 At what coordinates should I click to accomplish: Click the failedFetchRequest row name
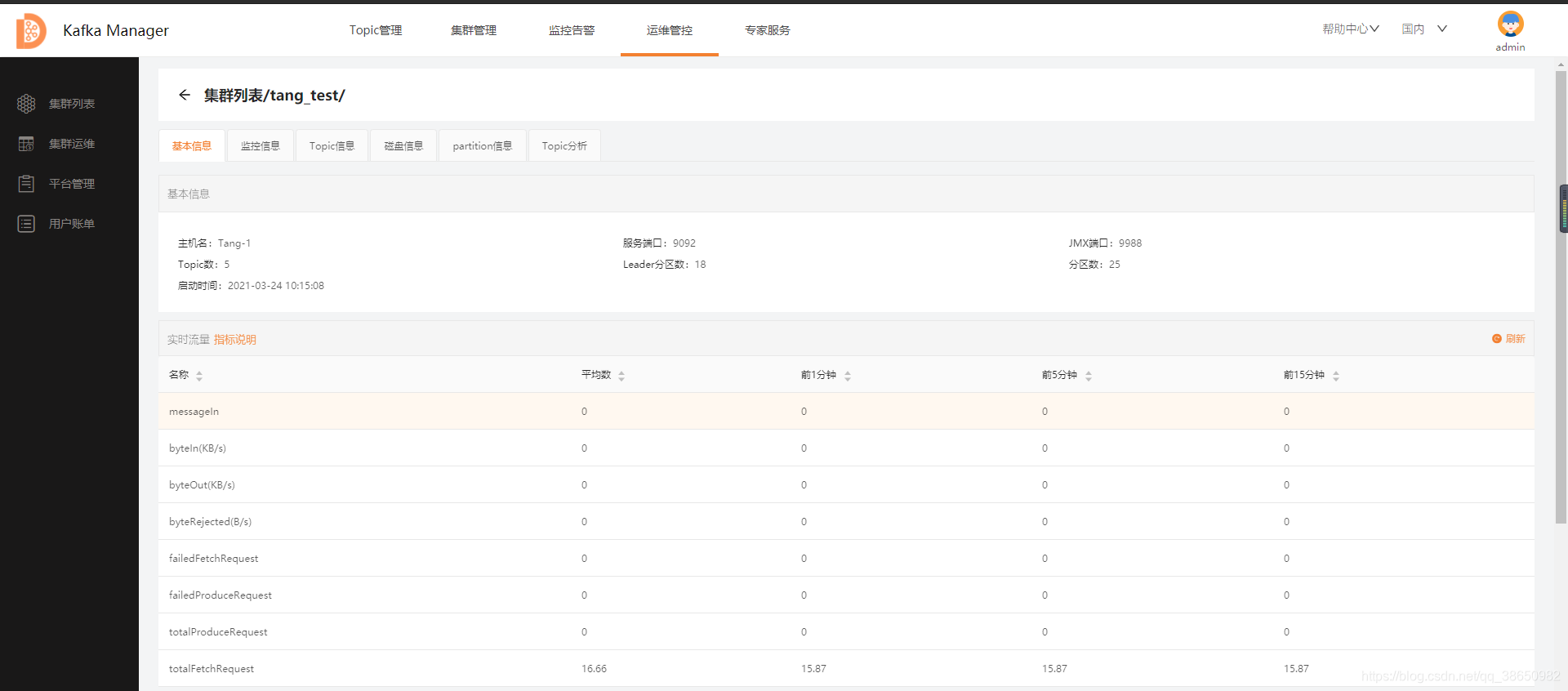click(x=213, y=559)
